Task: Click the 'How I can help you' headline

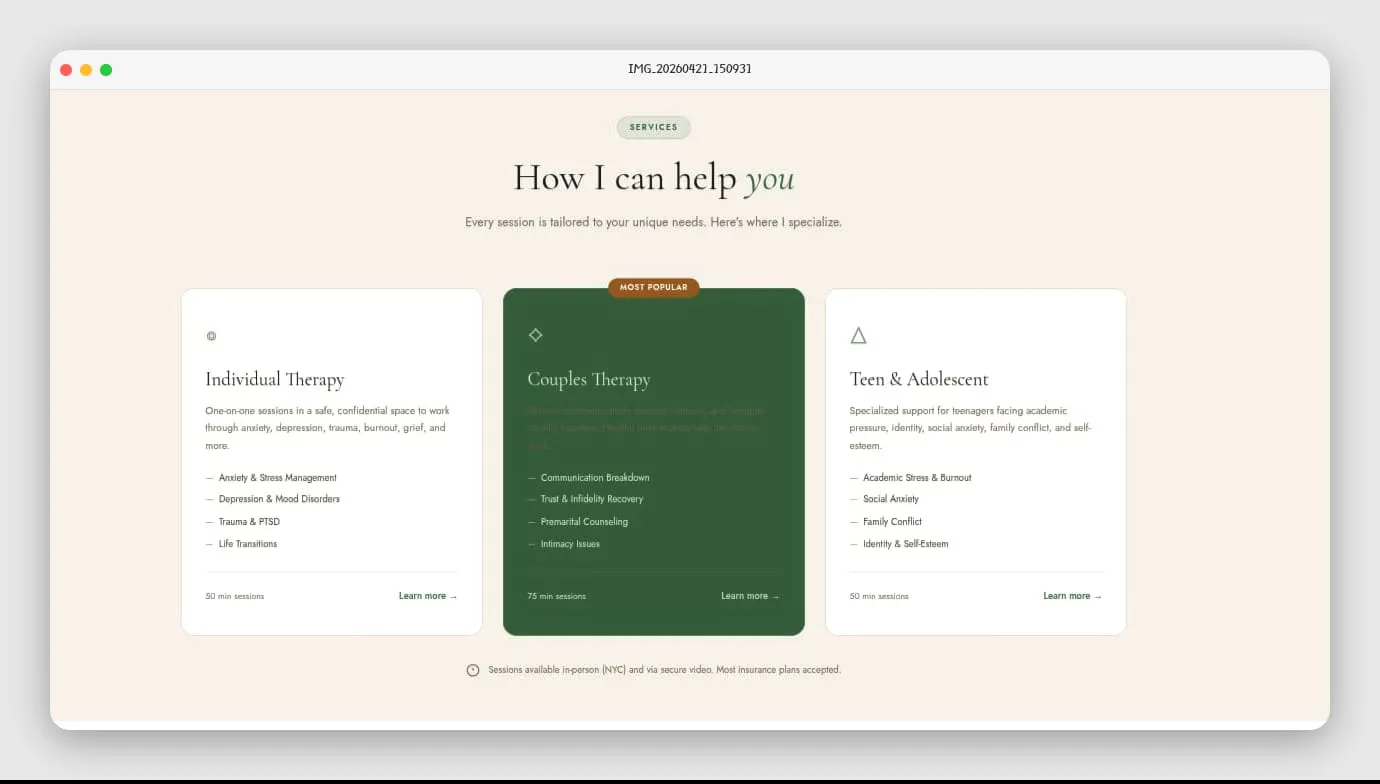Action: 654,178
